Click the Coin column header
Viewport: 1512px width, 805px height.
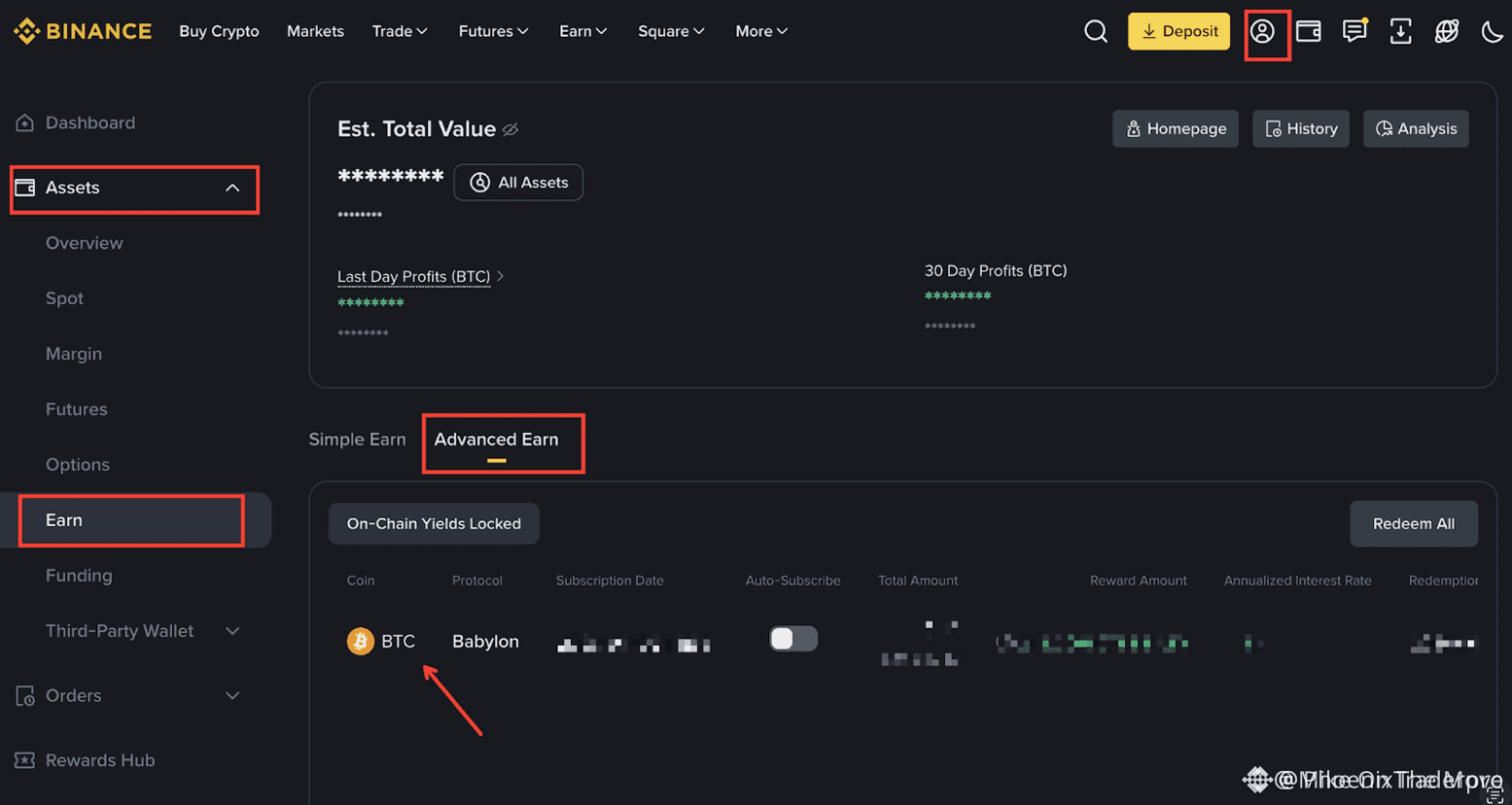pyautogui.click(x=361, y=580)
